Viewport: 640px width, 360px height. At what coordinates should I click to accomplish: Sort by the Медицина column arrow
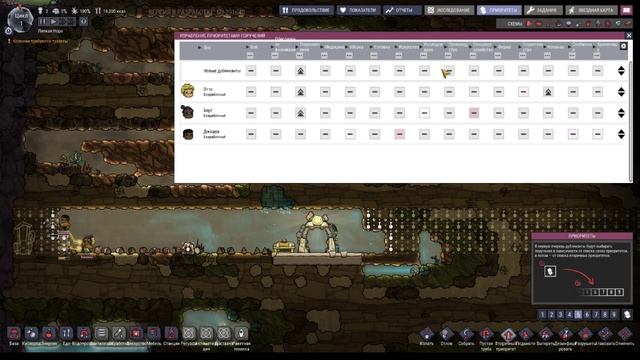pos(322,47)
